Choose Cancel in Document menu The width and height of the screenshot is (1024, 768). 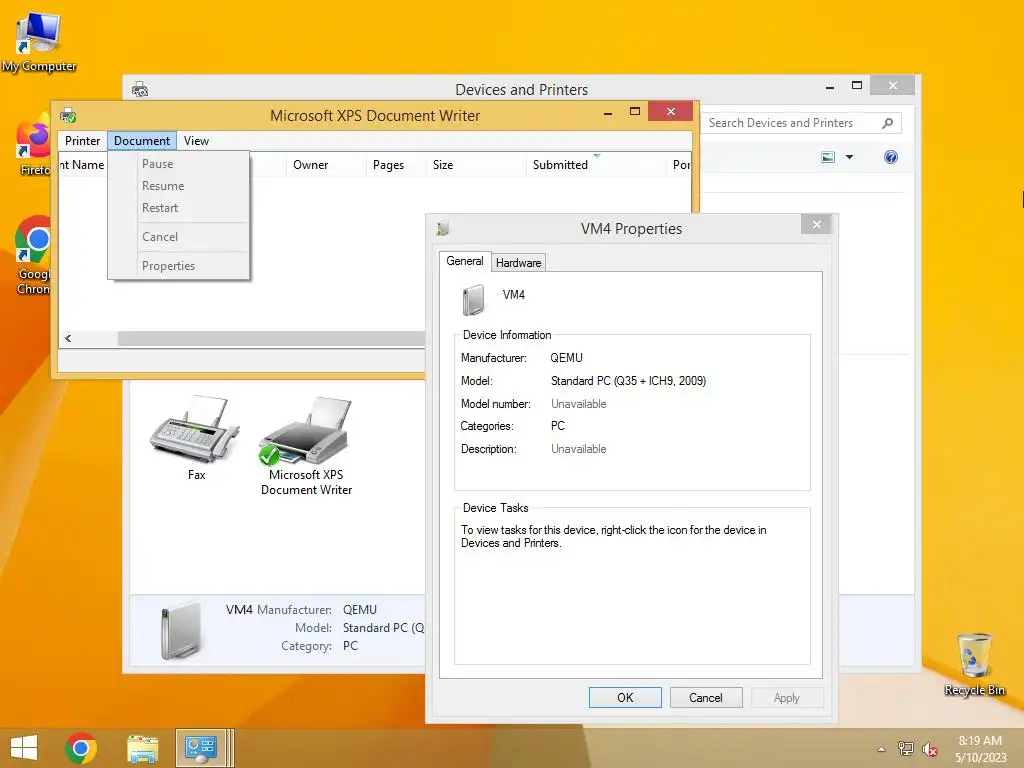pyautogui.click(x=179, y=237)
